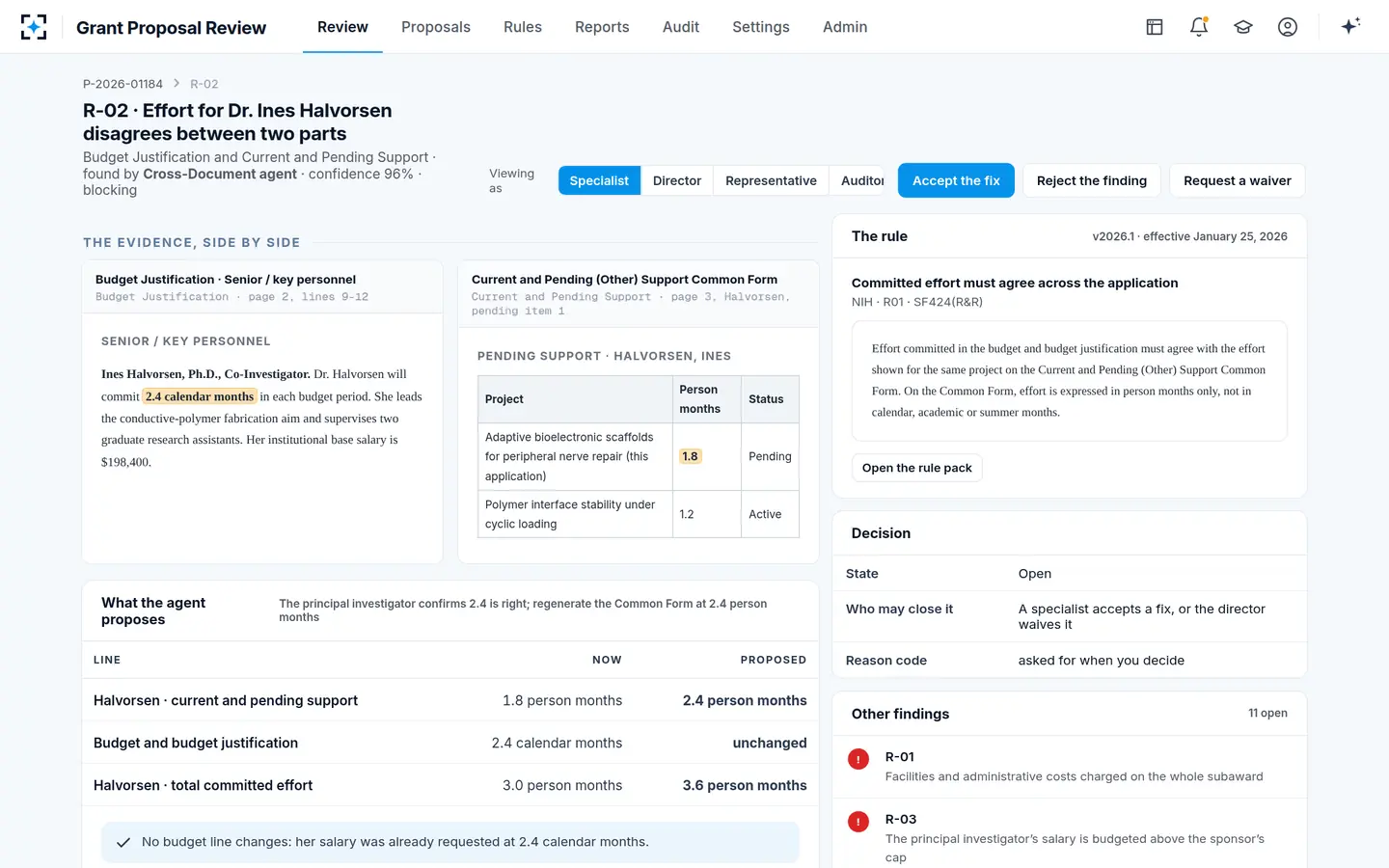Open the graduation cap learning icon

pyautogui.click(x=1243, y=27)
